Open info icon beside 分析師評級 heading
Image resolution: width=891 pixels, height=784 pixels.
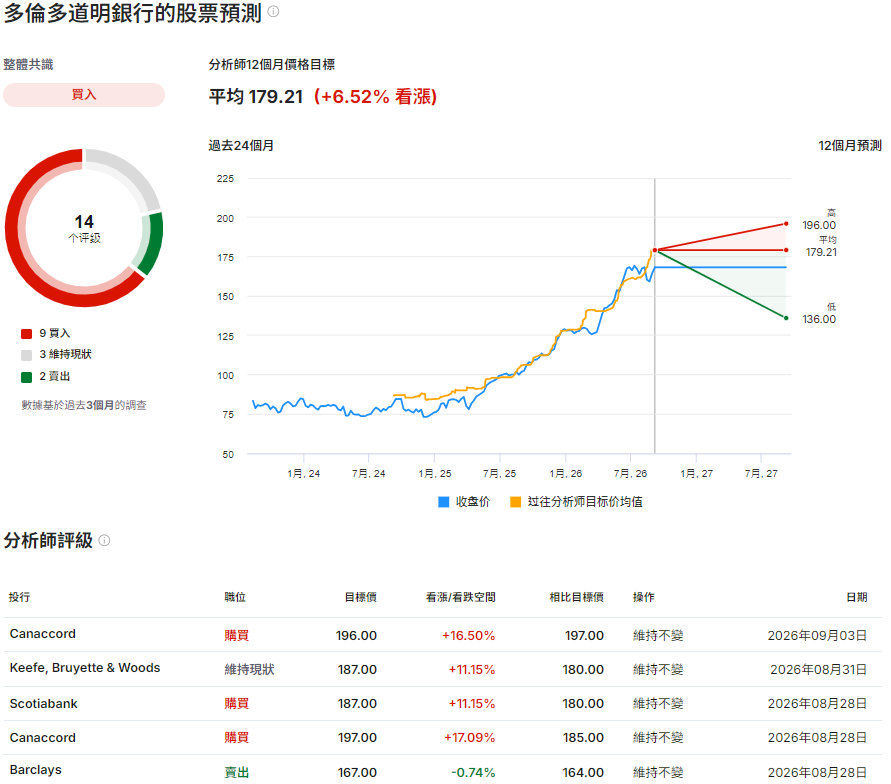coord(105,540)
